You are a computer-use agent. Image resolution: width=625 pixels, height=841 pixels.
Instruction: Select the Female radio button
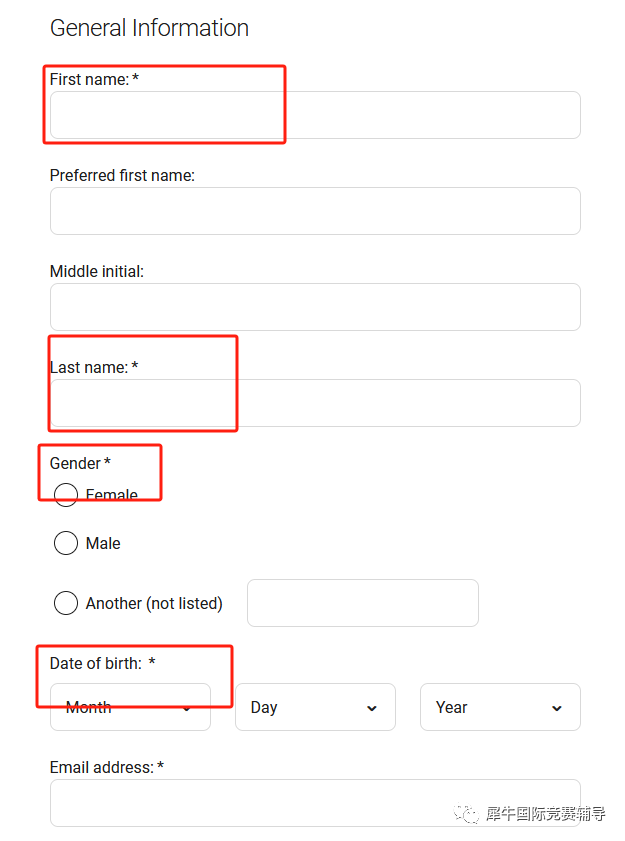pyautogui.click(x=66, y=495)
